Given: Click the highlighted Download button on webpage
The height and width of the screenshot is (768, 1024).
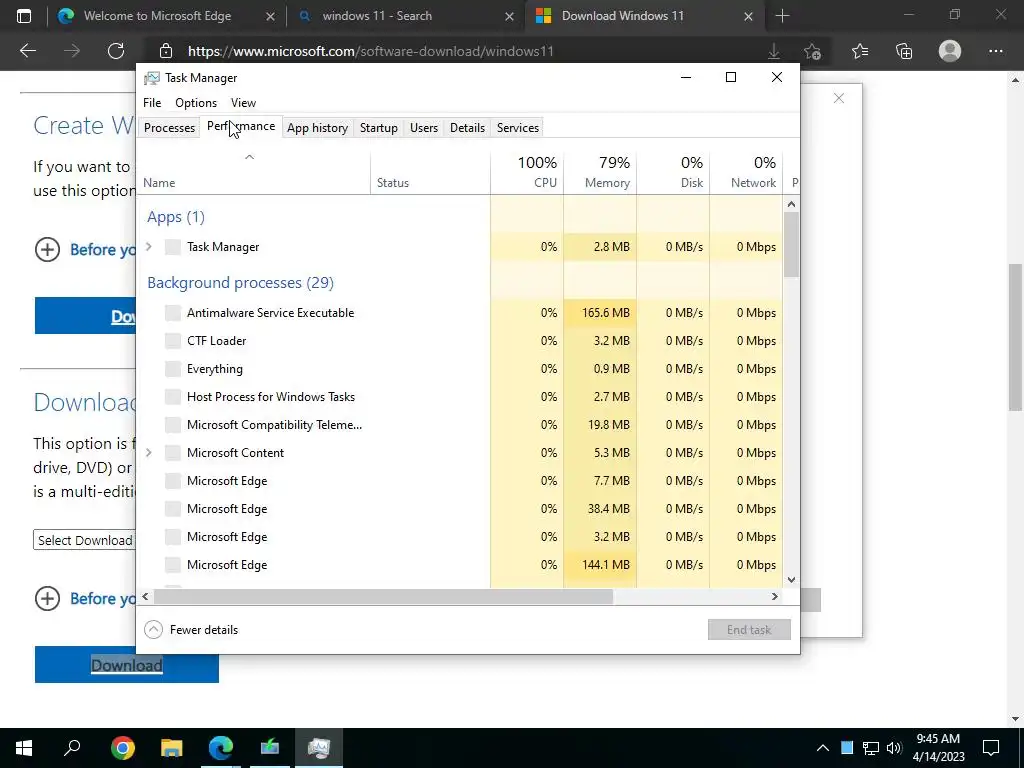Looking at the screenshot, I should tap(127, 665).
